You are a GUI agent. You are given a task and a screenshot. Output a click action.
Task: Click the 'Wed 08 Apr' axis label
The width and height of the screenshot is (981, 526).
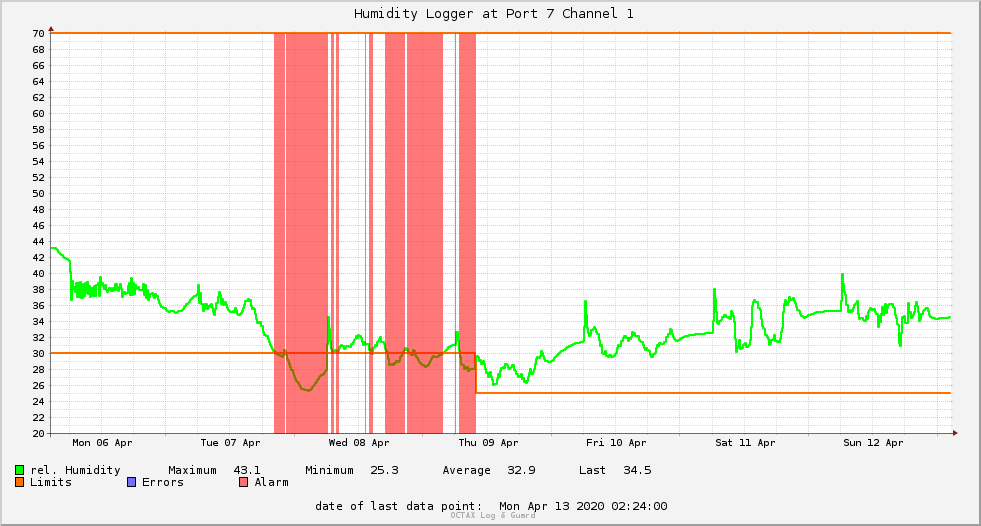tap(358, 443)
